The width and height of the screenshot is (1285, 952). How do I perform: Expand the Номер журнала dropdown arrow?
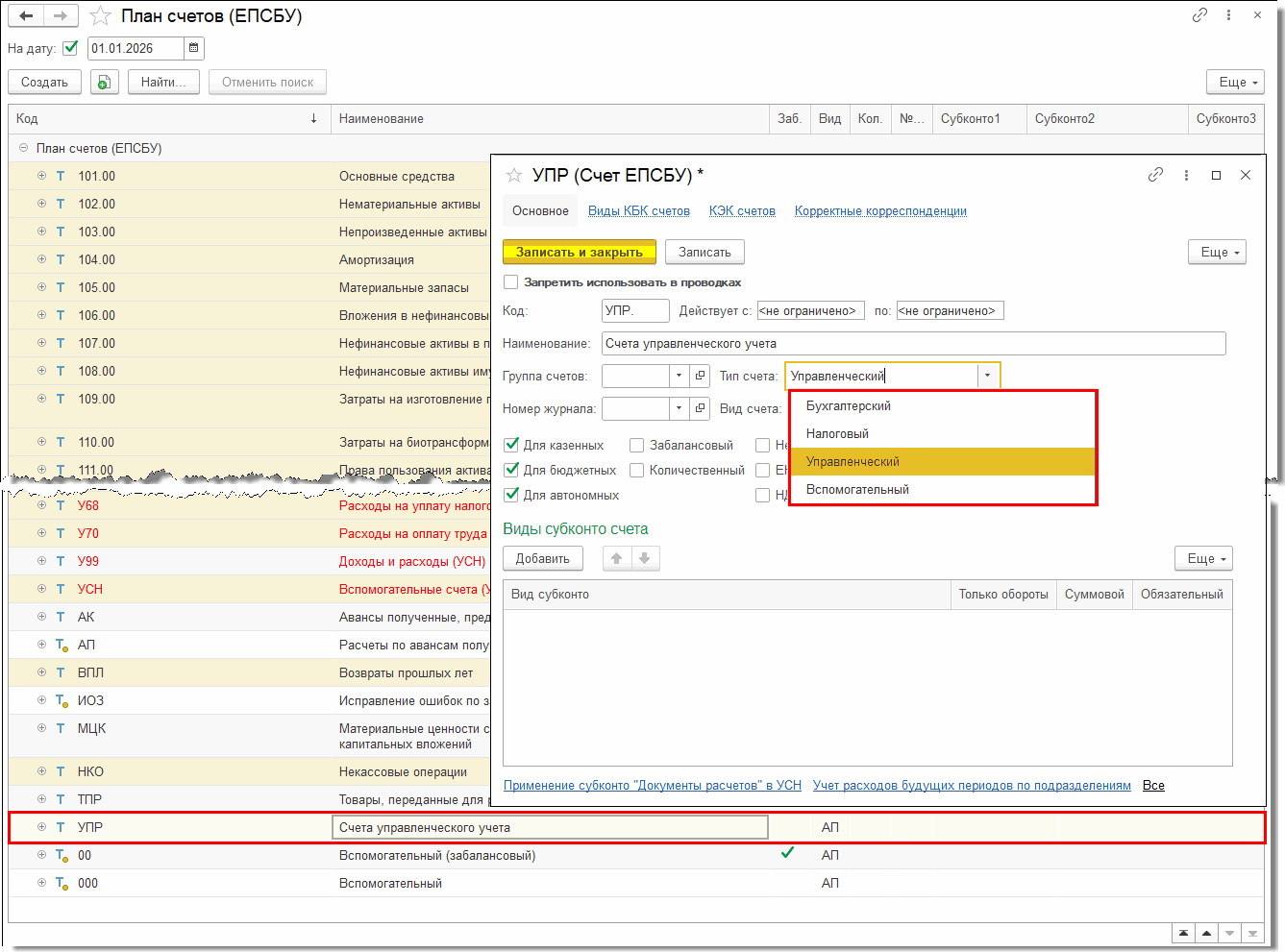679,408
